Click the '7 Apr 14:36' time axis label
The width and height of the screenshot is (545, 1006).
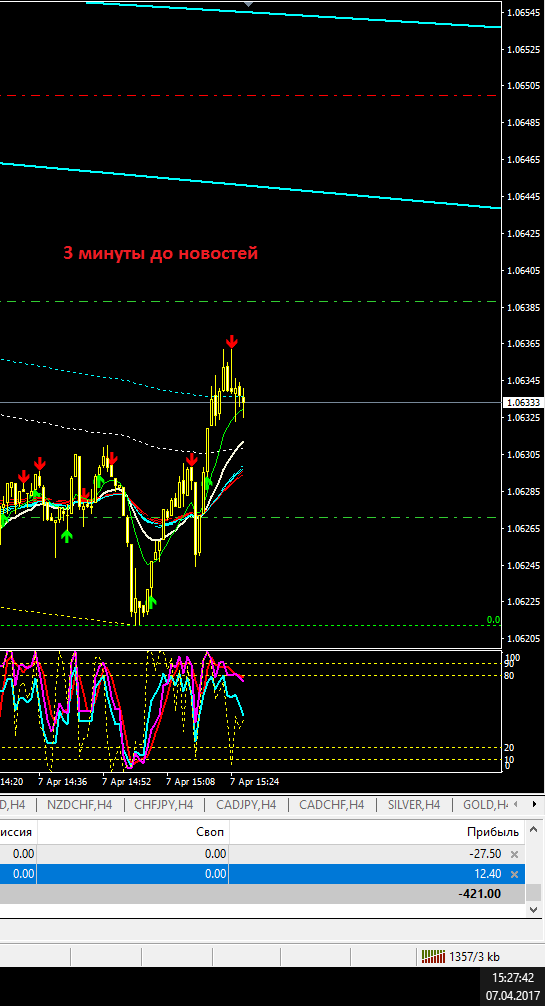point(63,782)
